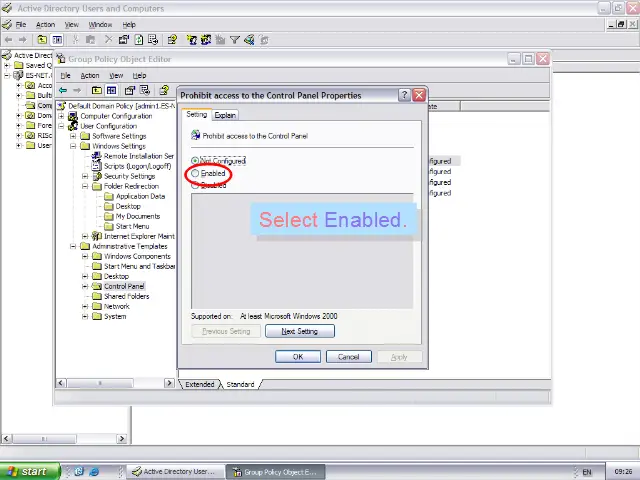This screenshot has height=480, width=640.
Task: Click Next Setting button
Action: pos(300,331)
